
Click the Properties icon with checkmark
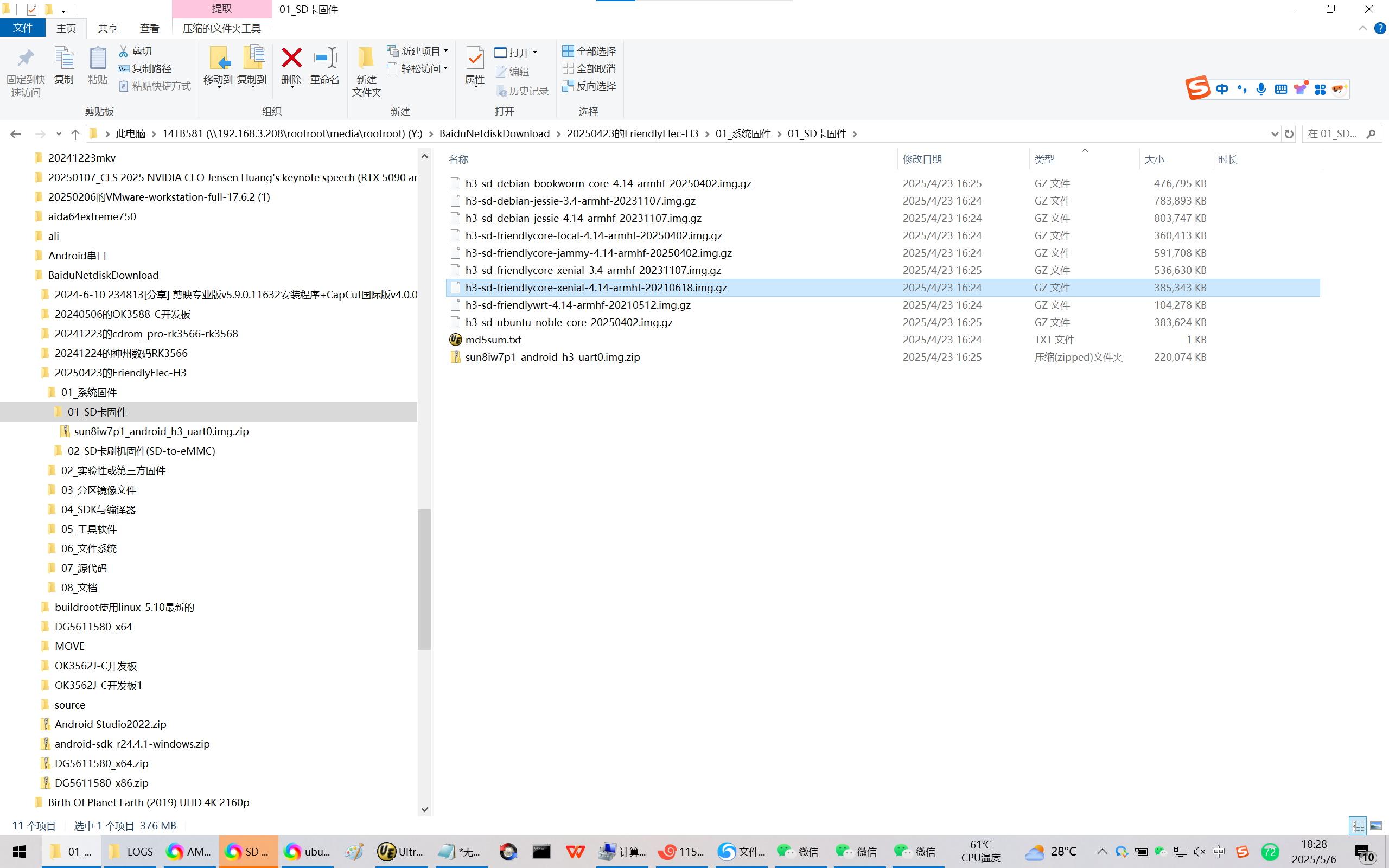click(x=475, y=58)
